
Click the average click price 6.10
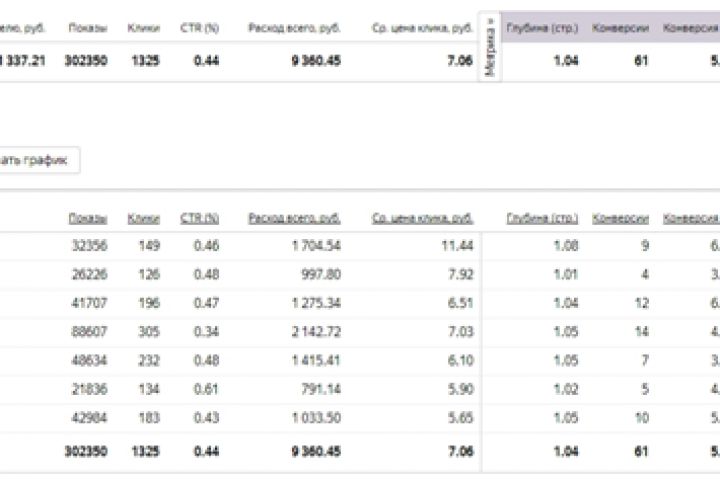tap(461, 361)
